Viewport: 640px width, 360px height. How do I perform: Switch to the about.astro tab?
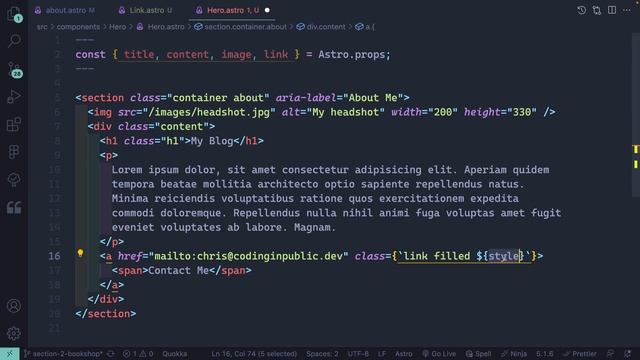coord(65,10)
